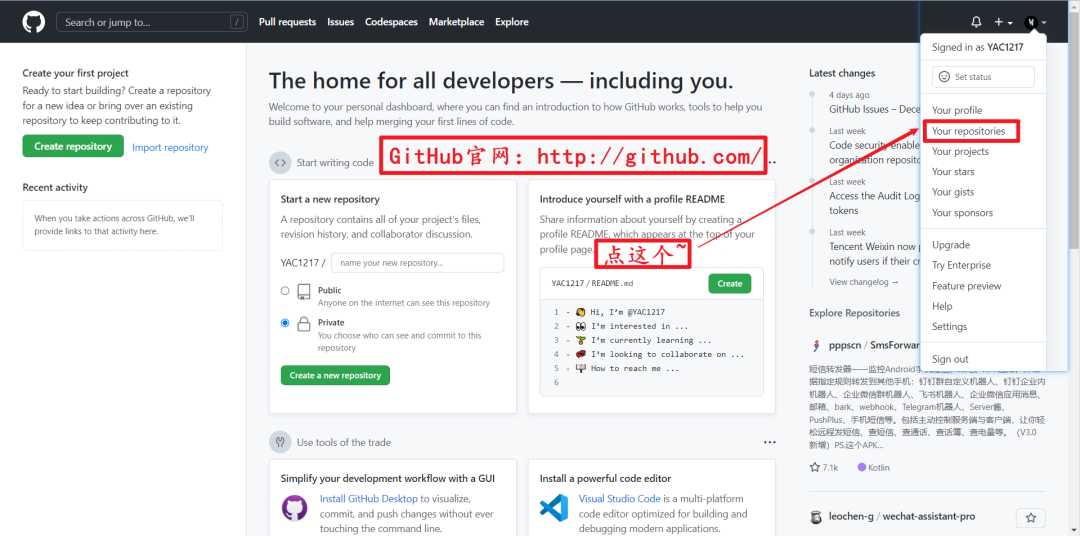Click the pppscn avatar icon
1080x536 pixels.
(816, 345)
